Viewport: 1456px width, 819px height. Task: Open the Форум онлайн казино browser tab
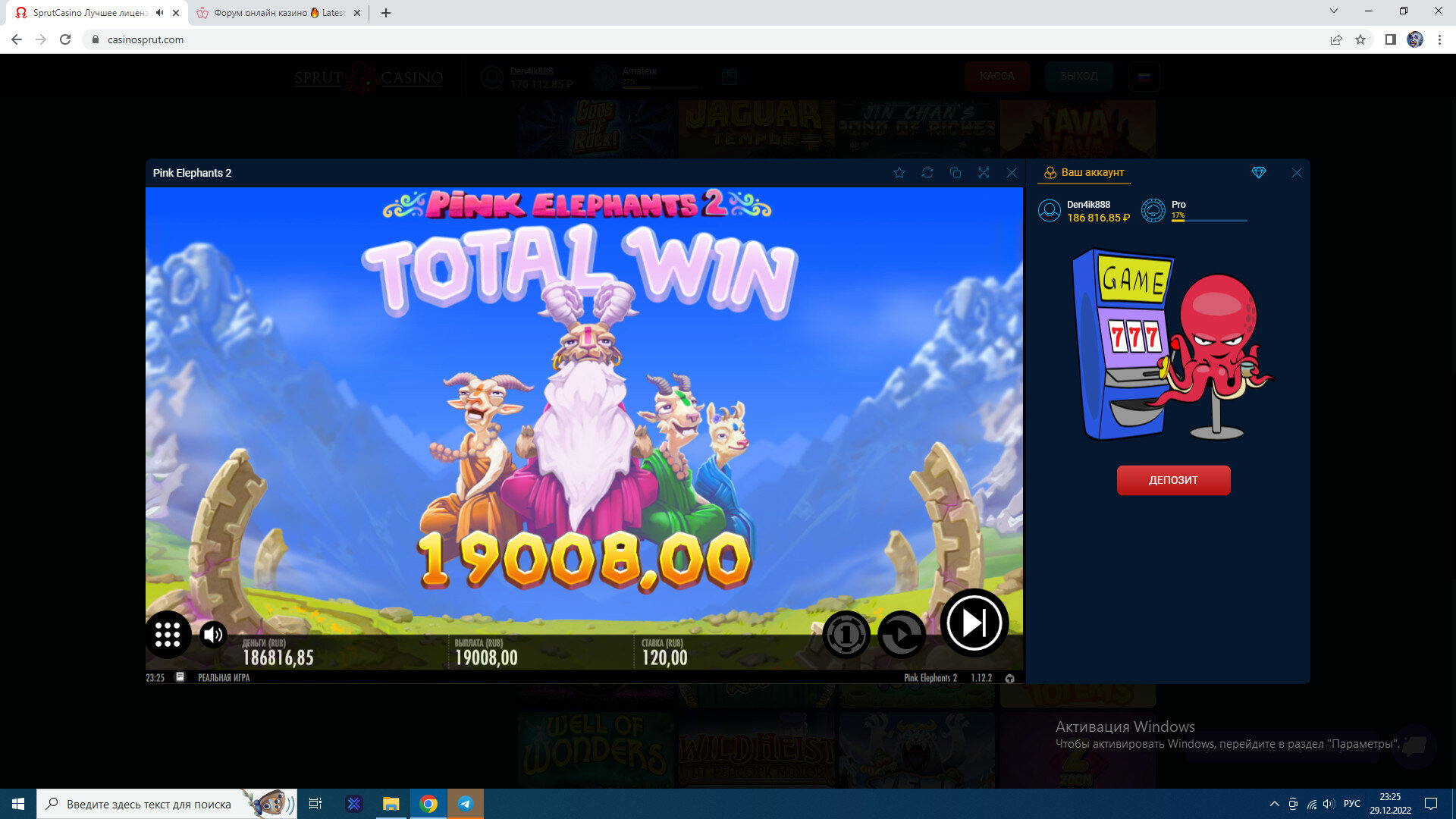tap(273, 13)
